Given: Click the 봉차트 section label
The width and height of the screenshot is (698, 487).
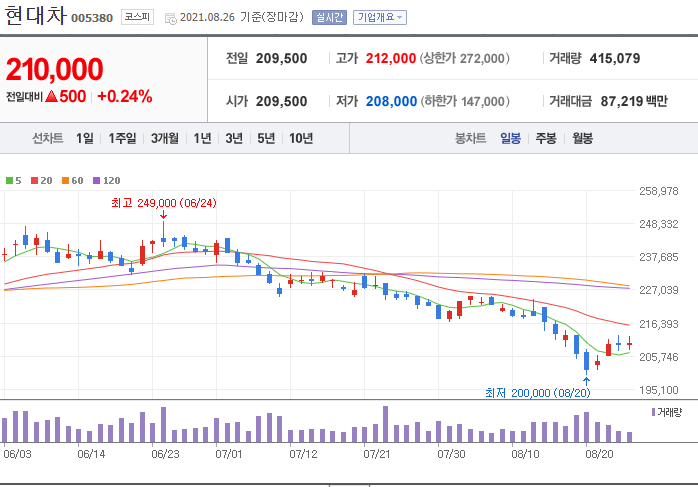Looking at the screenshot, I should click(471, 138).
